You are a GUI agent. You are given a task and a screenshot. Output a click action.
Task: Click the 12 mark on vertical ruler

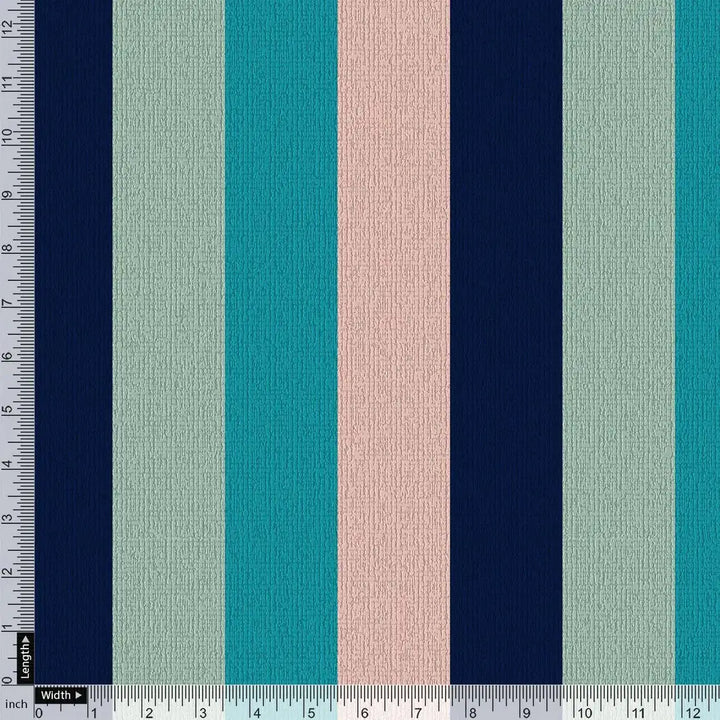[x=8, y=30]
